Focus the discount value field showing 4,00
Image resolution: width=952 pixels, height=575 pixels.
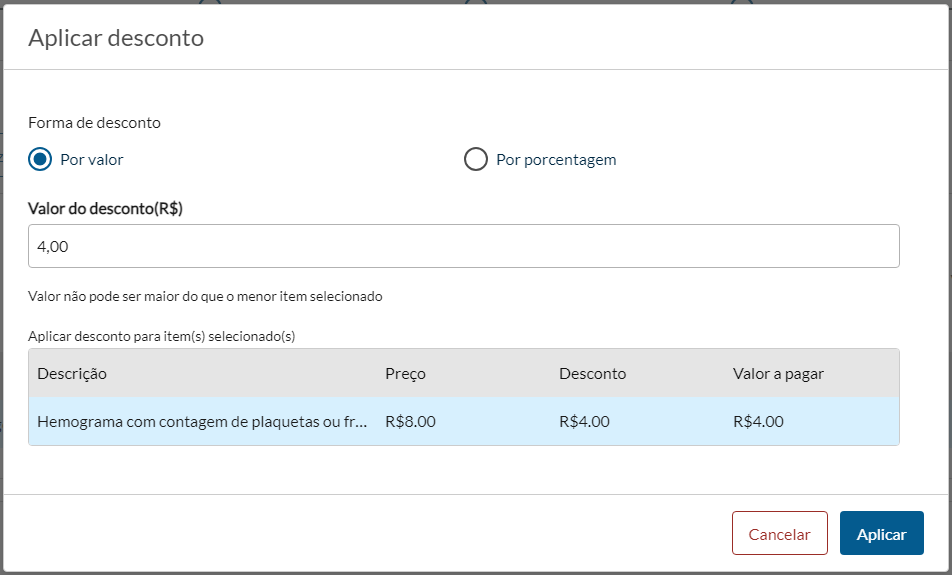pos(463,246)
